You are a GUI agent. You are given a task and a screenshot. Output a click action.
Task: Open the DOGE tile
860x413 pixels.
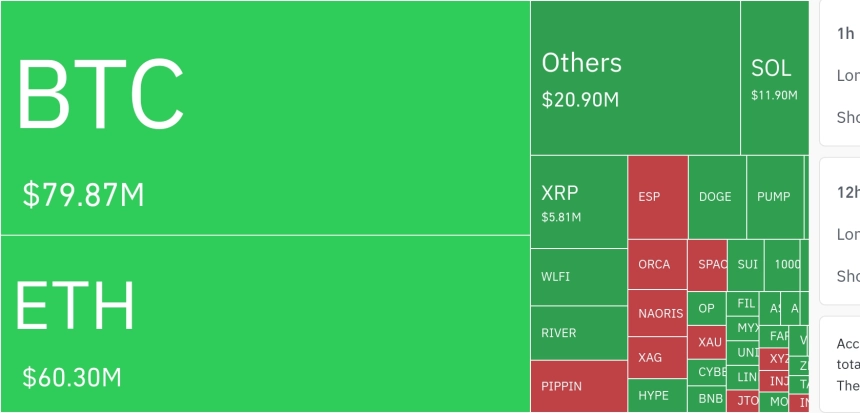[x=717, y=197]
